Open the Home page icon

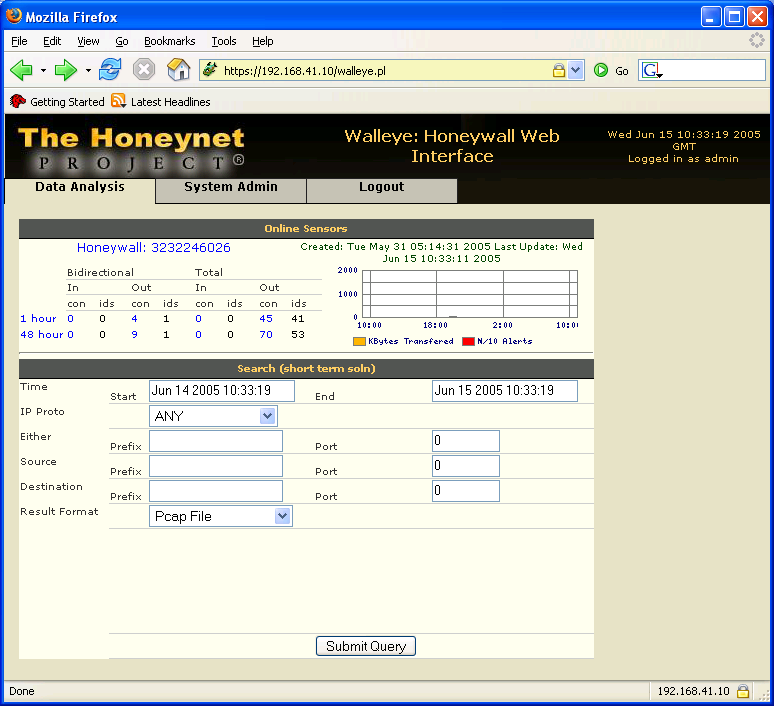pos(178,70)
